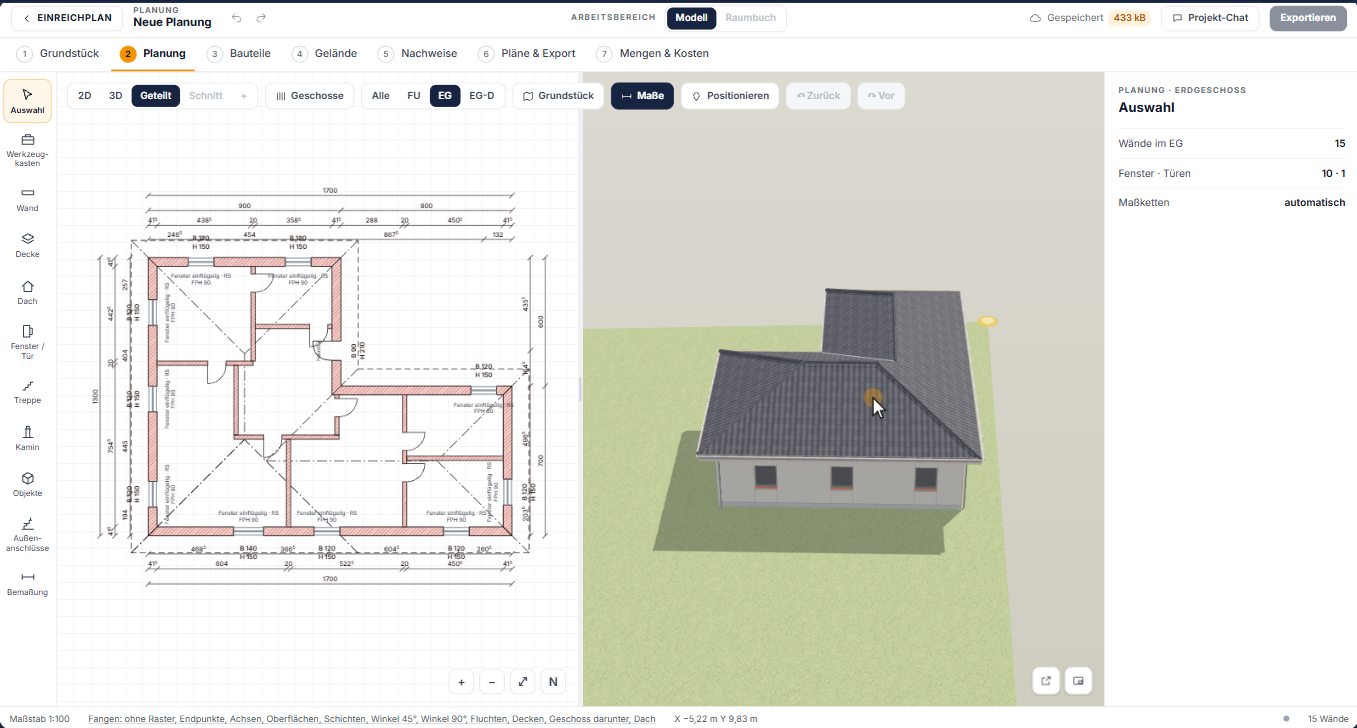This screenshot has height=728, width=1357.
Task: Select the FU floor level
Action: pos(414,96)
